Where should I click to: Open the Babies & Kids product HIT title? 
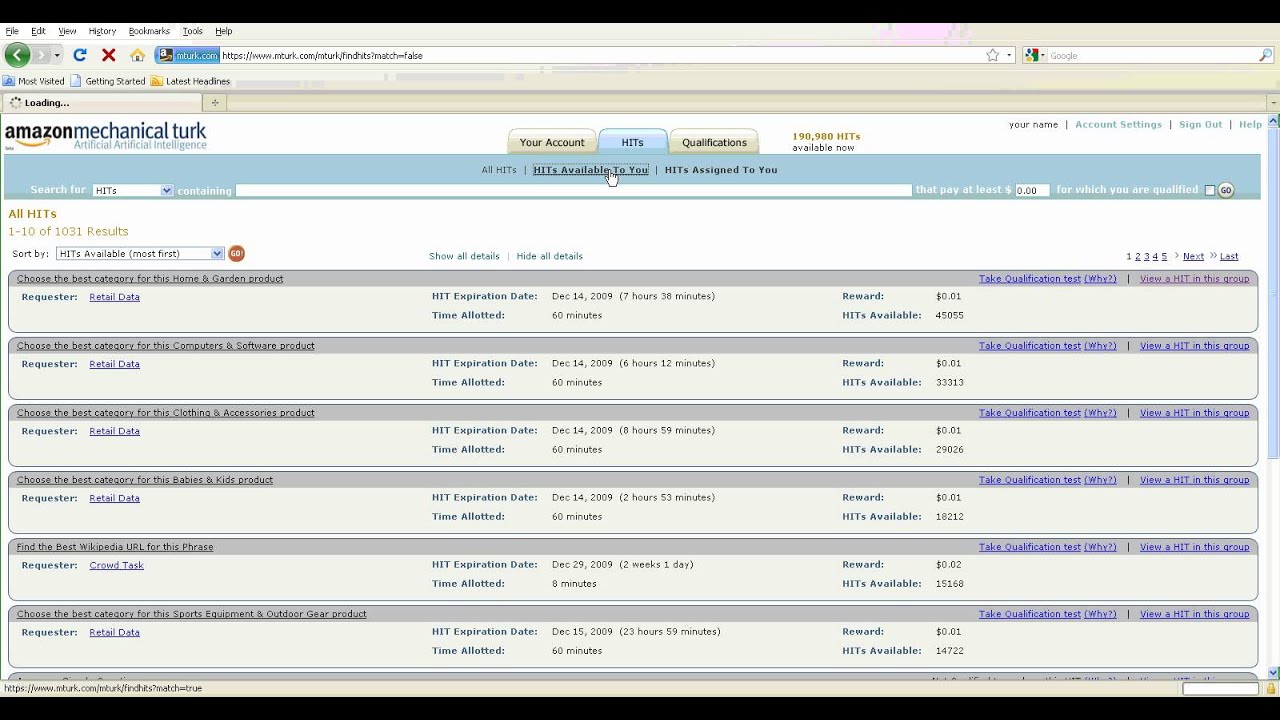tap(145, 480)
